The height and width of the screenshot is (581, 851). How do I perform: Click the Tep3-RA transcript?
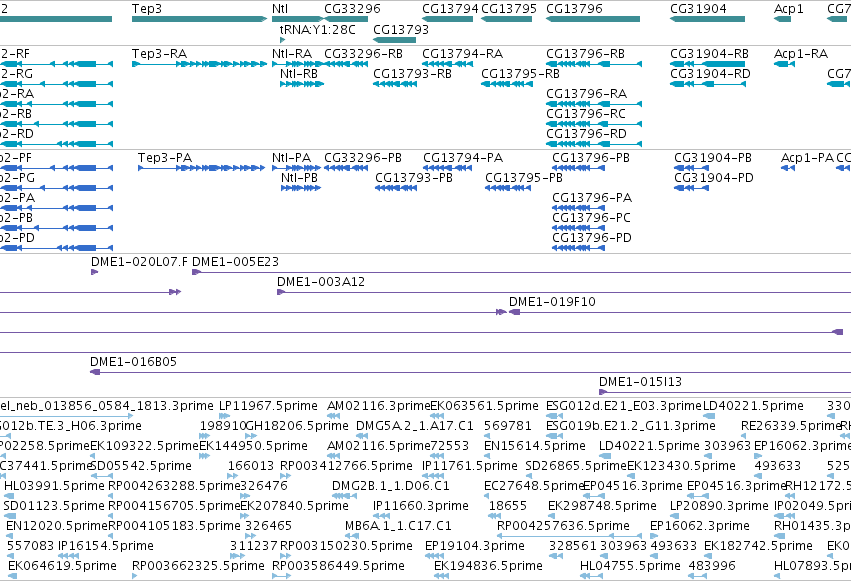(199, 64)
